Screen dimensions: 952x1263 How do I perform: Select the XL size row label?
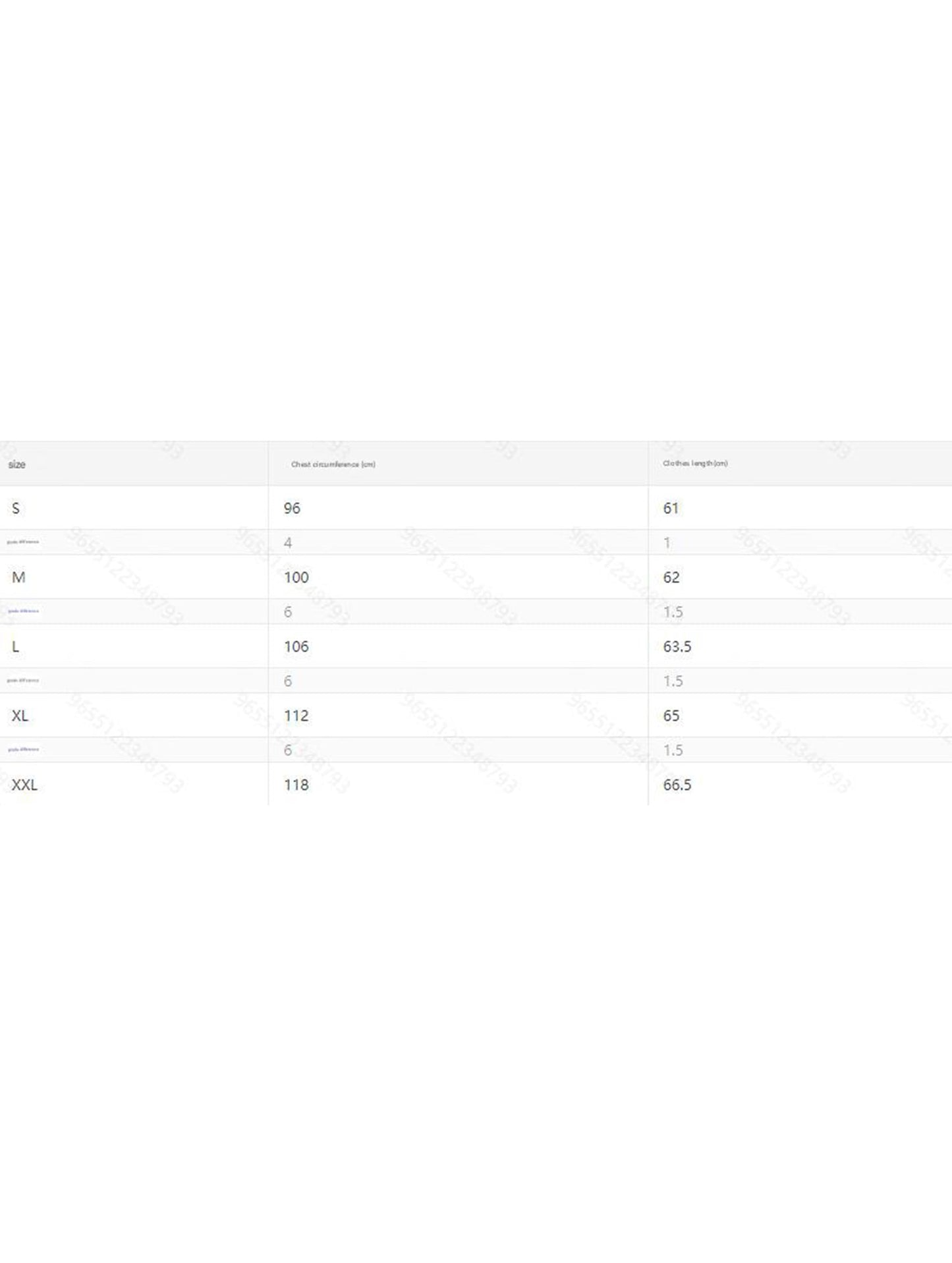pos(20,716)
